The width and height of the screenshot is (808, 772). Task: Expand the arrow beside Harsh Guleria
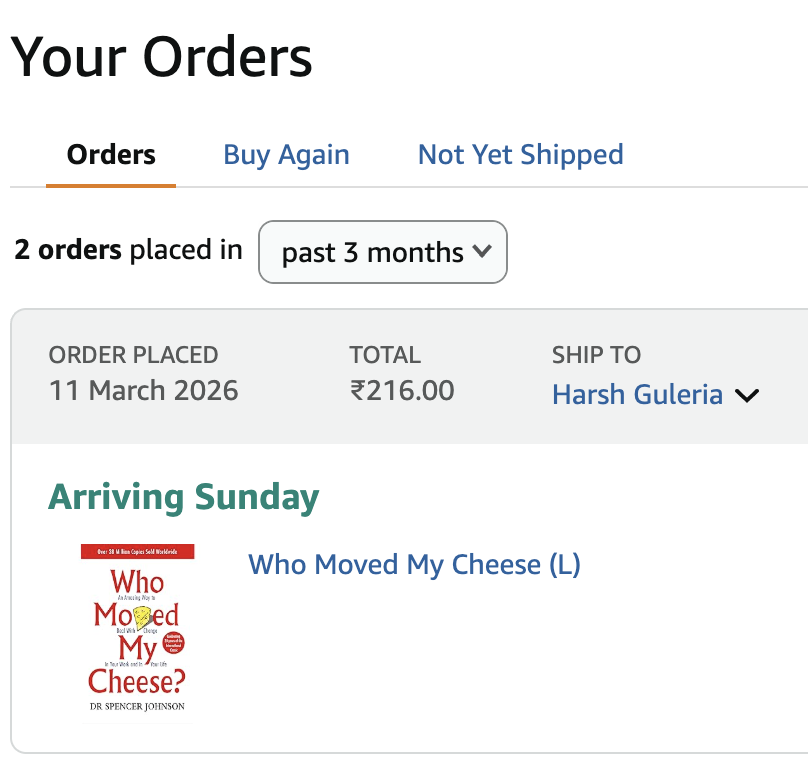(747, 395)
